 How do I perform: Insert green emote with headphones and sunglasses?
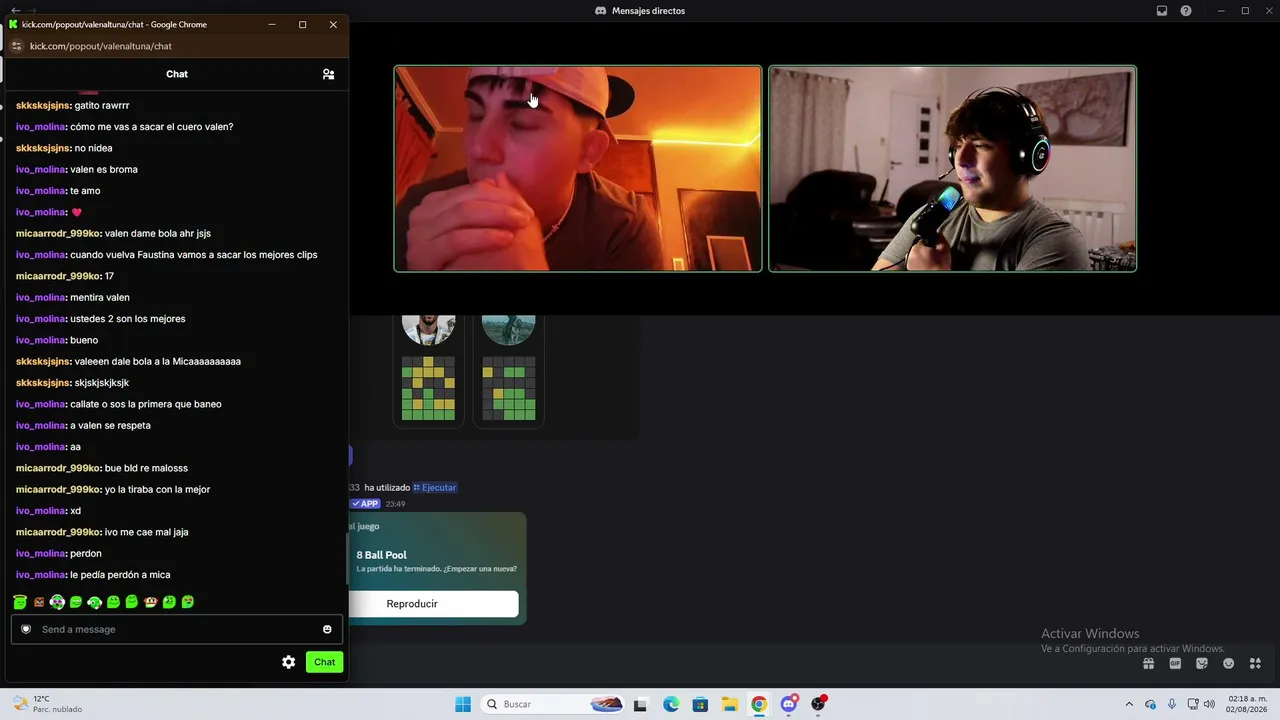pos(57,602)
